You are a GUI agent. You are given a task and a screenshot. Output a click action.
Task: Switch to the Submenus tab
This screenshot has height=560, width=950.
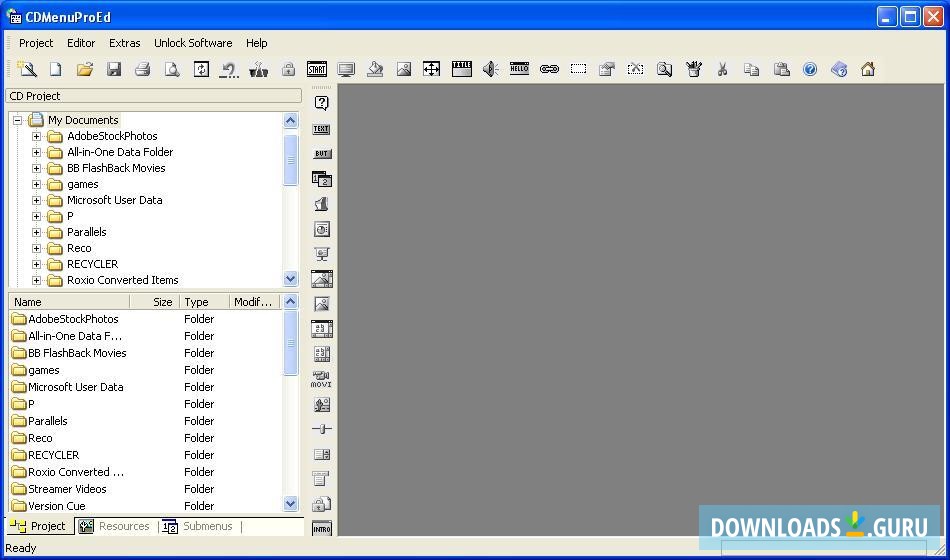198,526
